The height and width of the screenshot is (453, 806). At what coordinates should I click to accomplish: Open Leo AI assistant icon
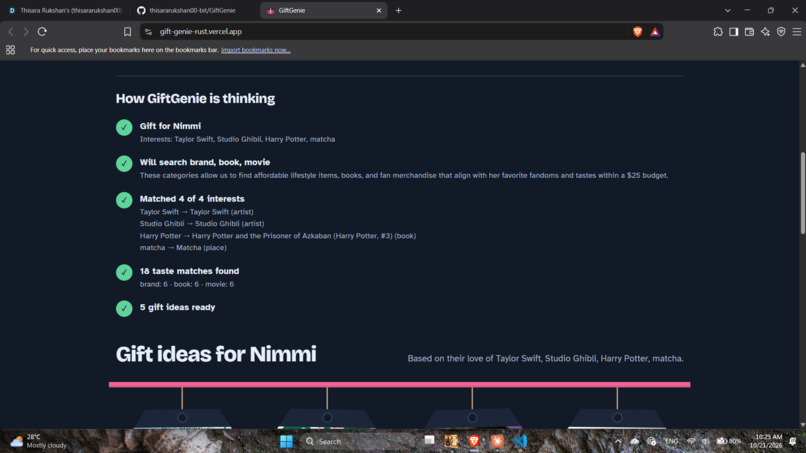pos(765,32)
